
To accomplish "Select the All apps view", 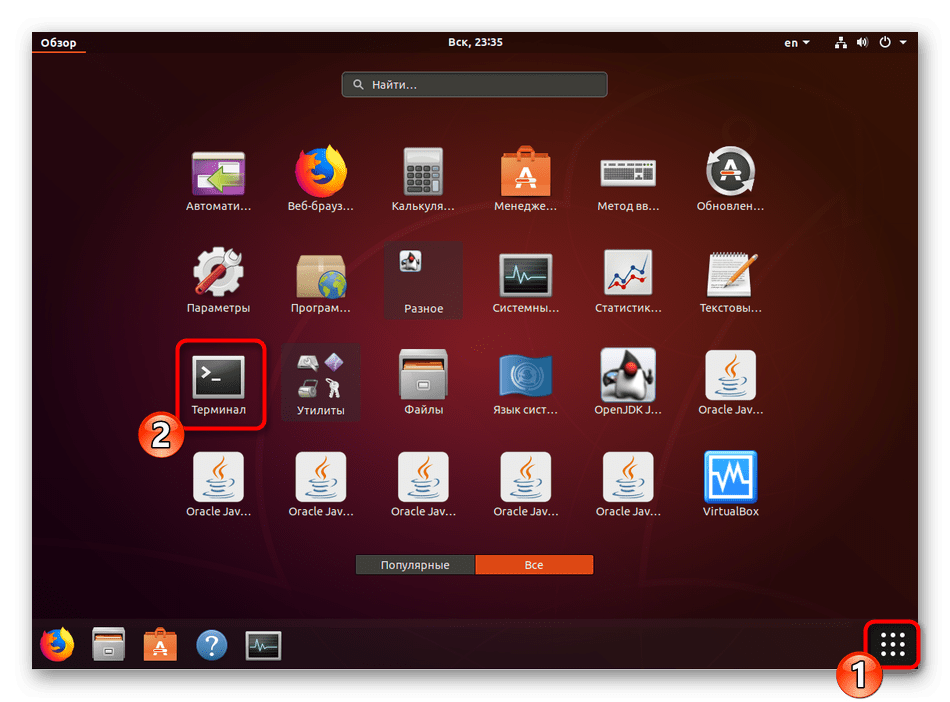I will pos(534,565).
